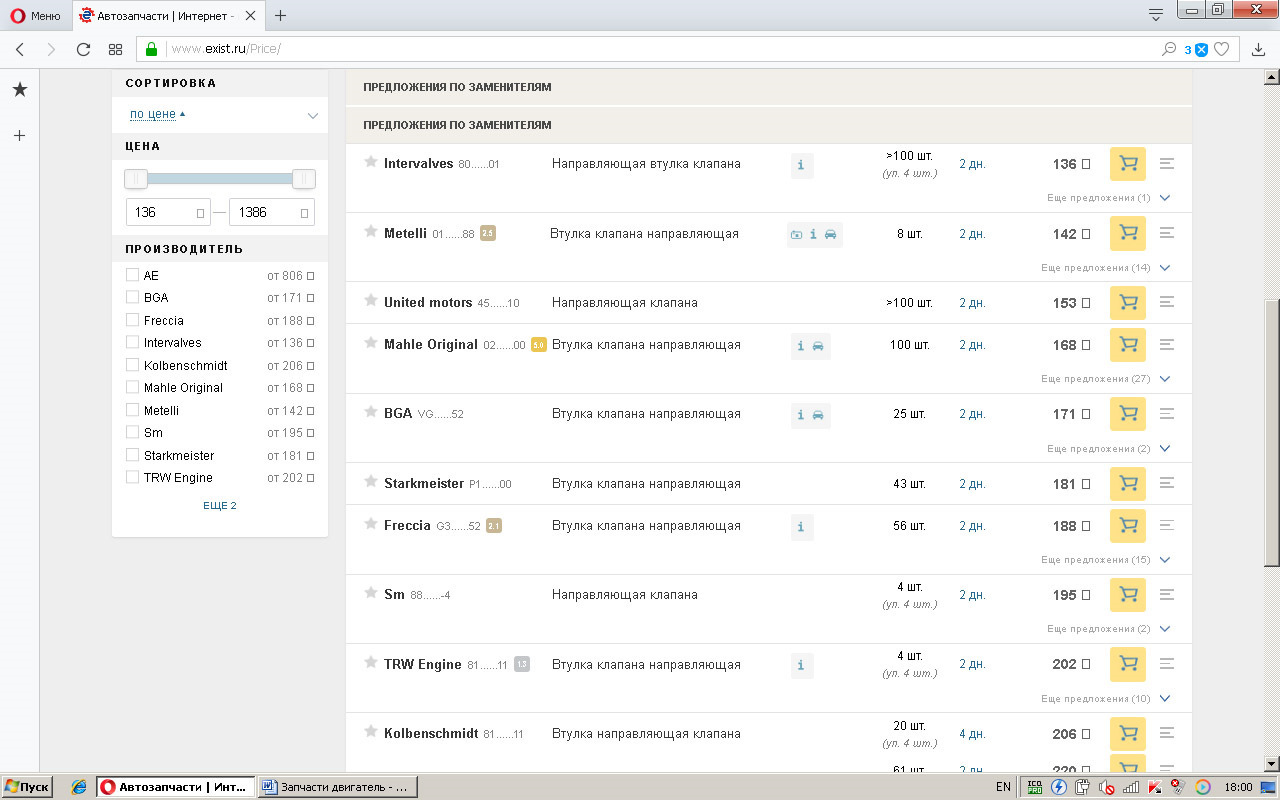
Task: Add Sm part to cart
Action: click(x=1128, y=595)
